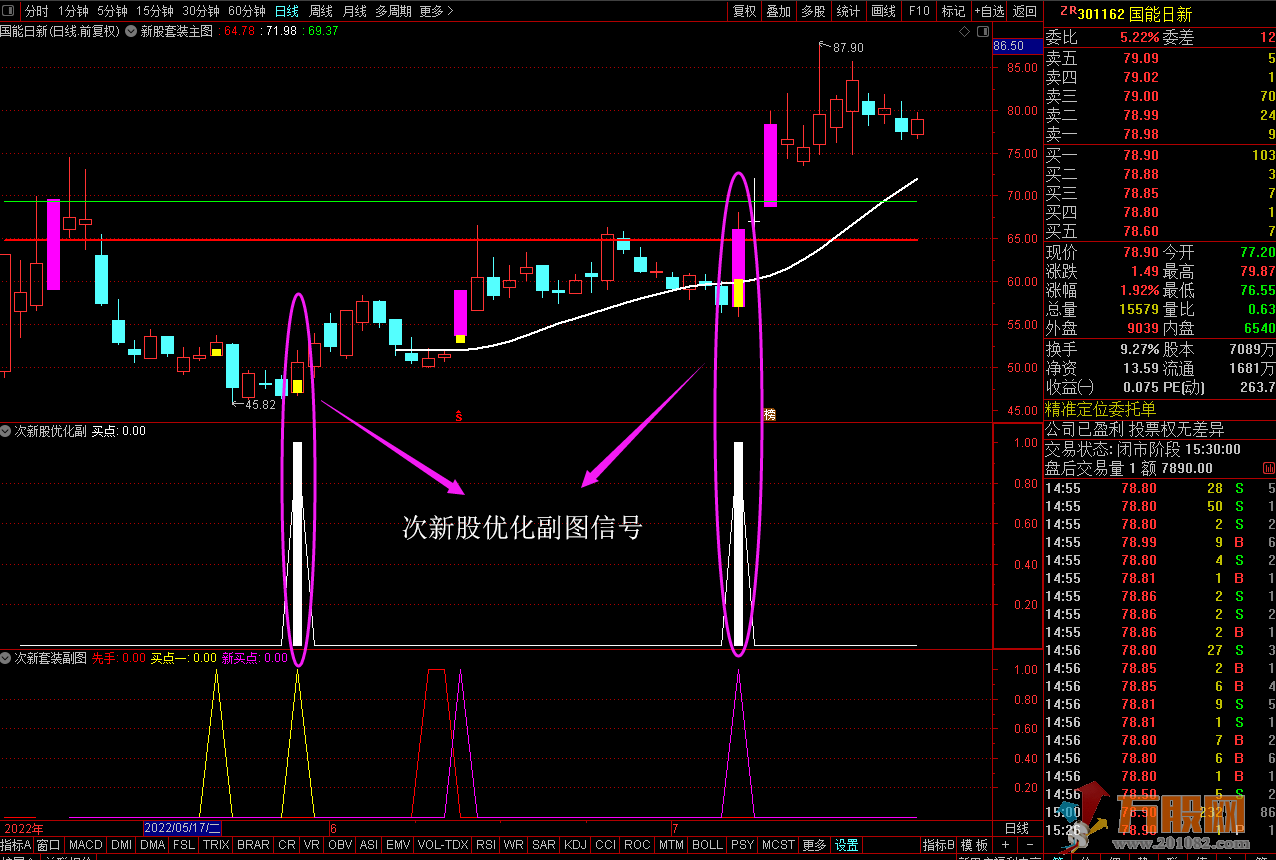Viewport: 1276px width, 860px height.
Task: Open the 复权 adjustment menu
Action: tap(744, 11)
